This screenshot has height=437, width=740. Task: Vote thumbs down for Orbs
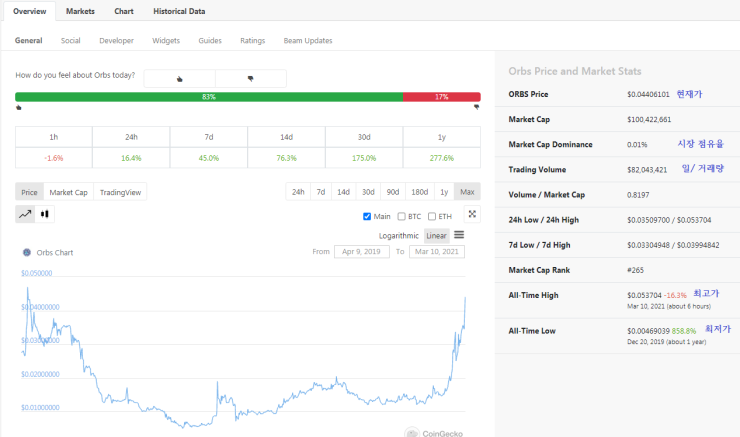[x=251, y=78]
